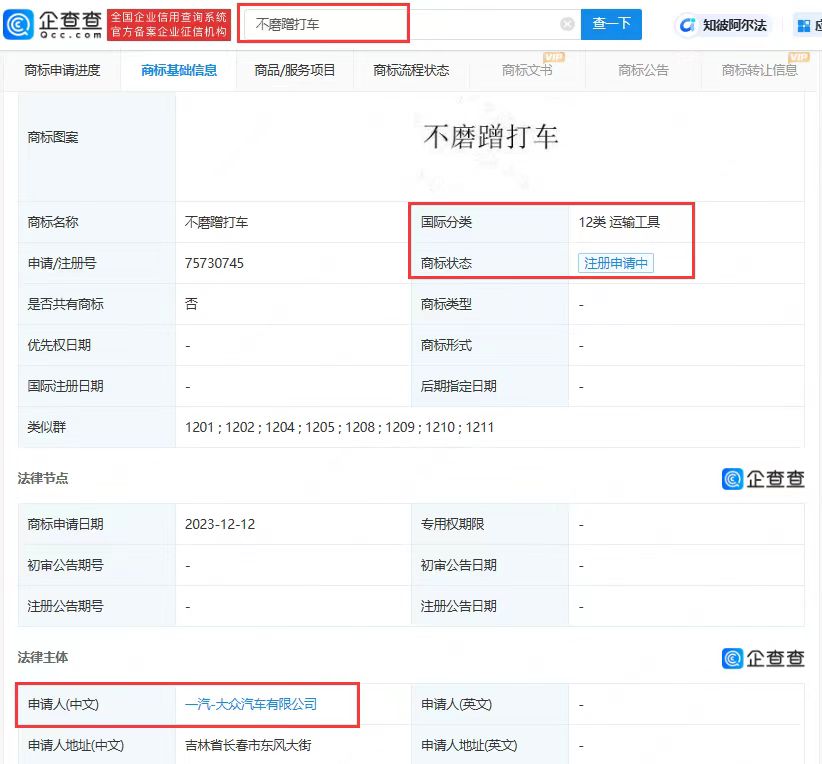The image size is (822, 764).
Task: Click the 商标图案 label cell
Action: [x=96, y=147]
